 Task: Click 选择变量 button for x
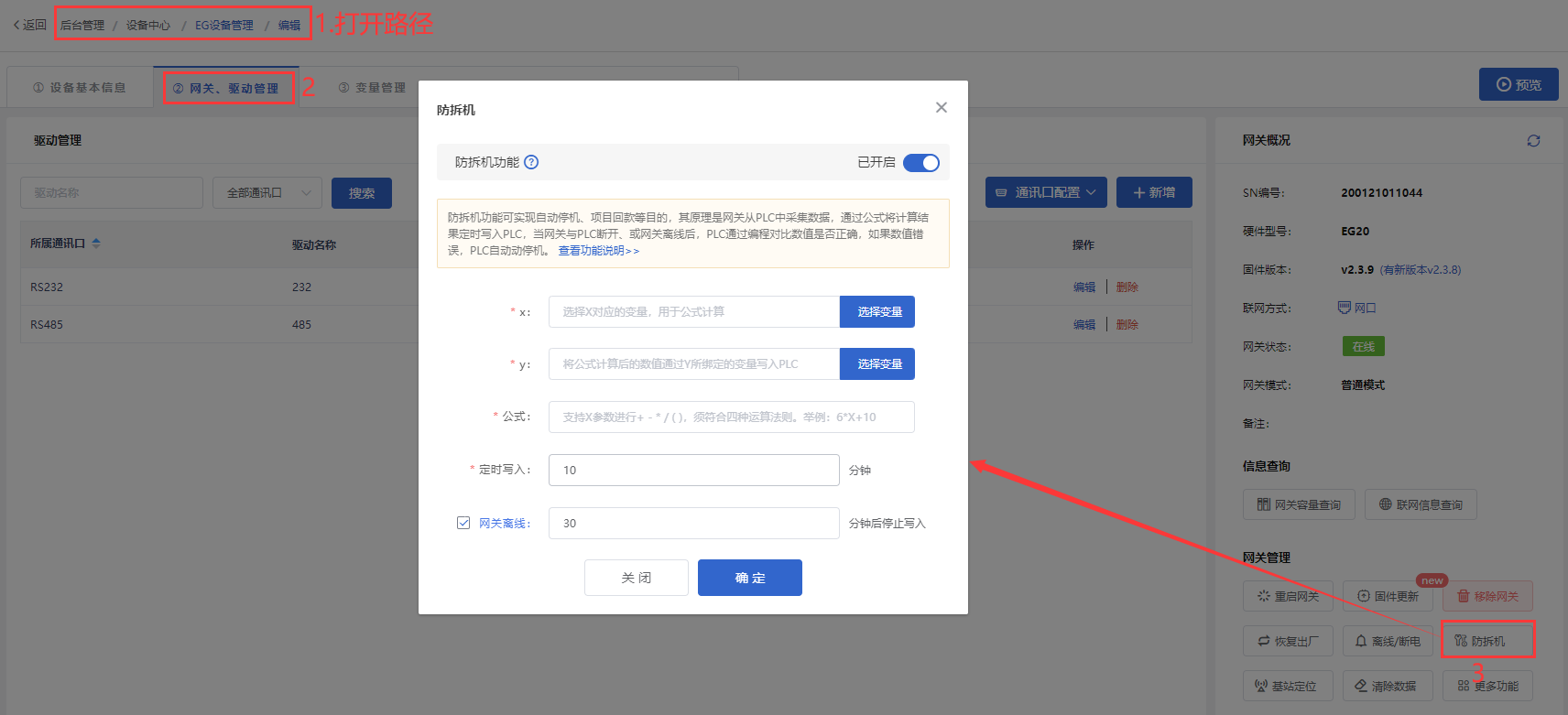(877, 311)
